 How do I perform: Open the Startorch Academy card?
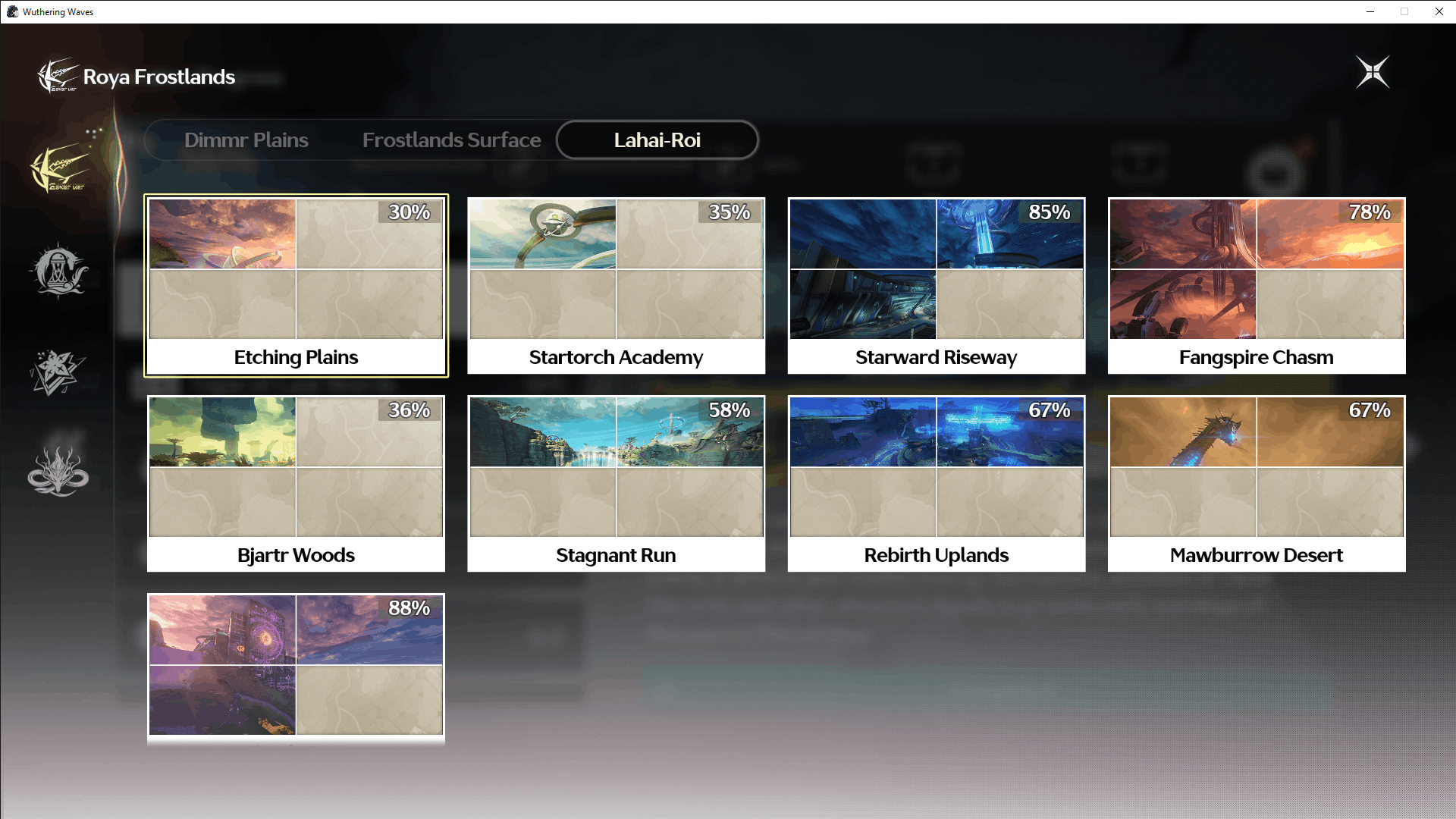click(616, 286)
